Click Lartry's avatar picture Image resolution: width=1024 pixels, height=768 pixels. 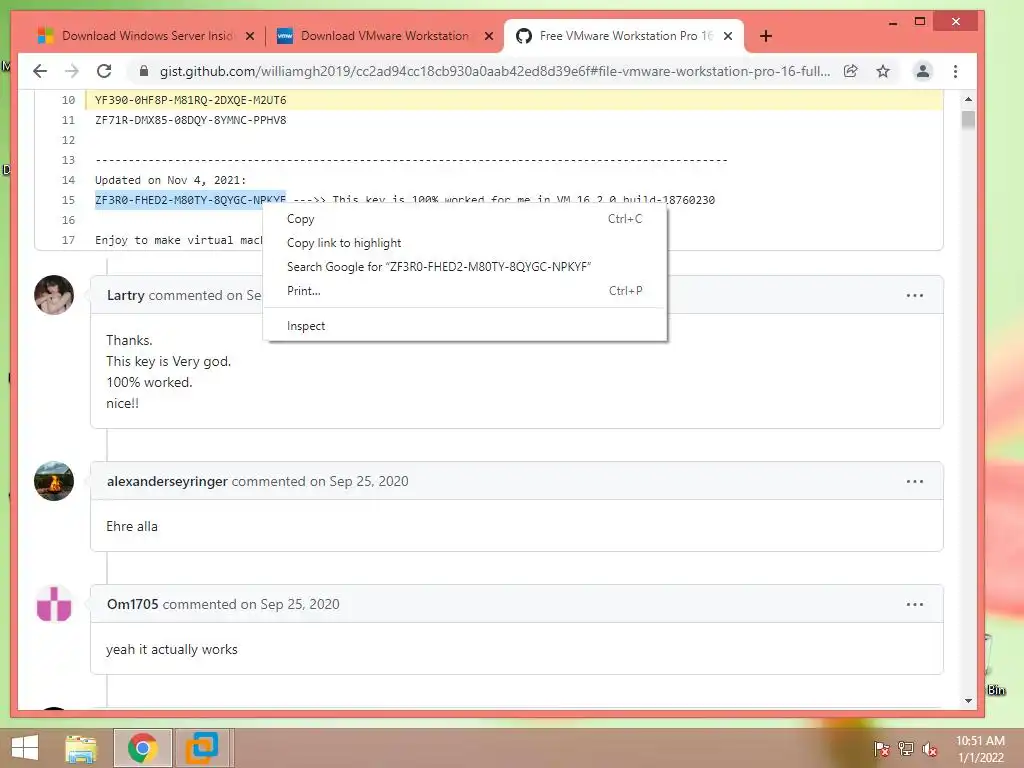tap(54, 295)
